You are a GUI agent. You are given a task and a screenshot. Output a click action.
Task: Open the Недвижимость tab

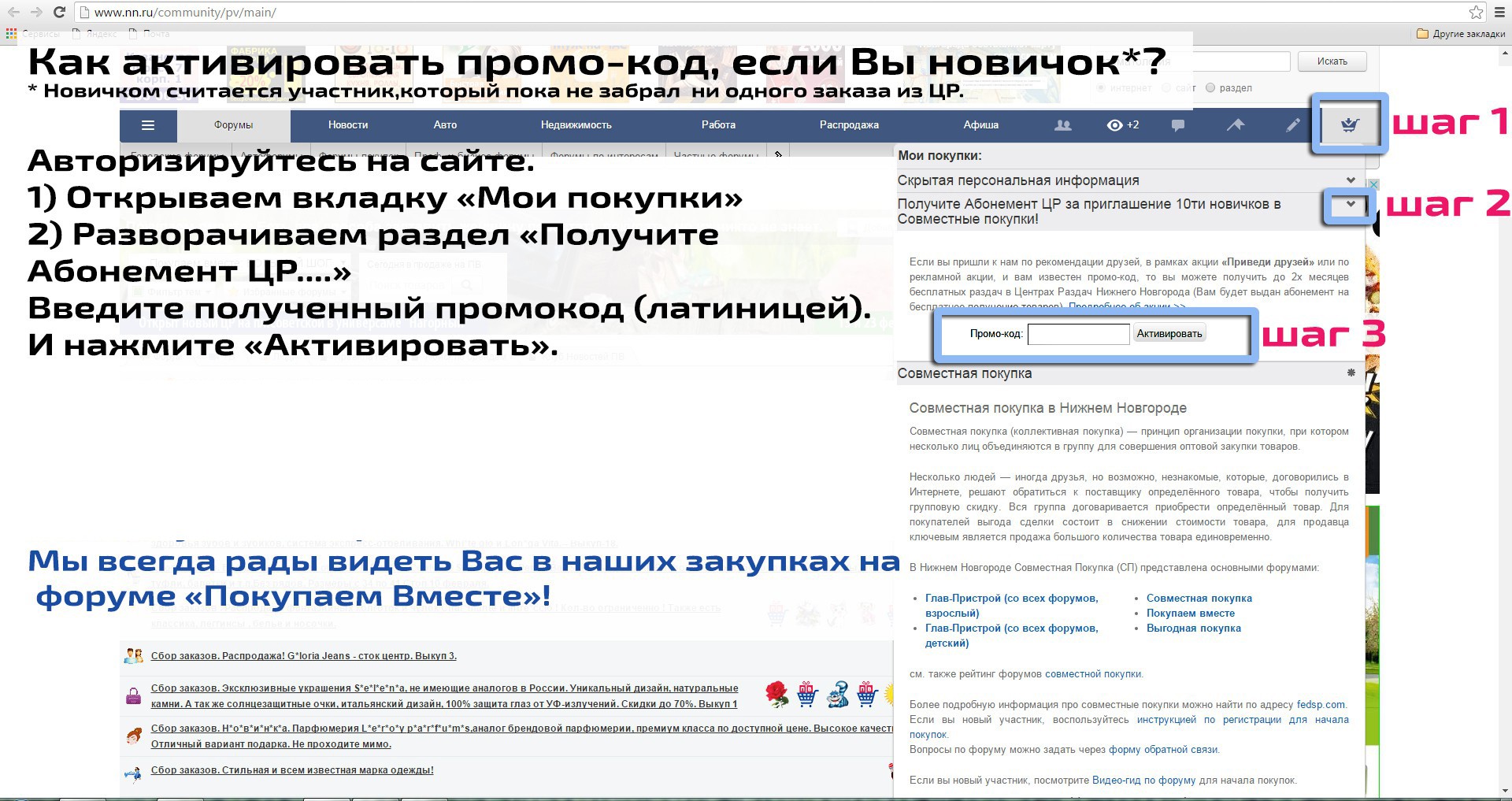(x=576, y=125)
